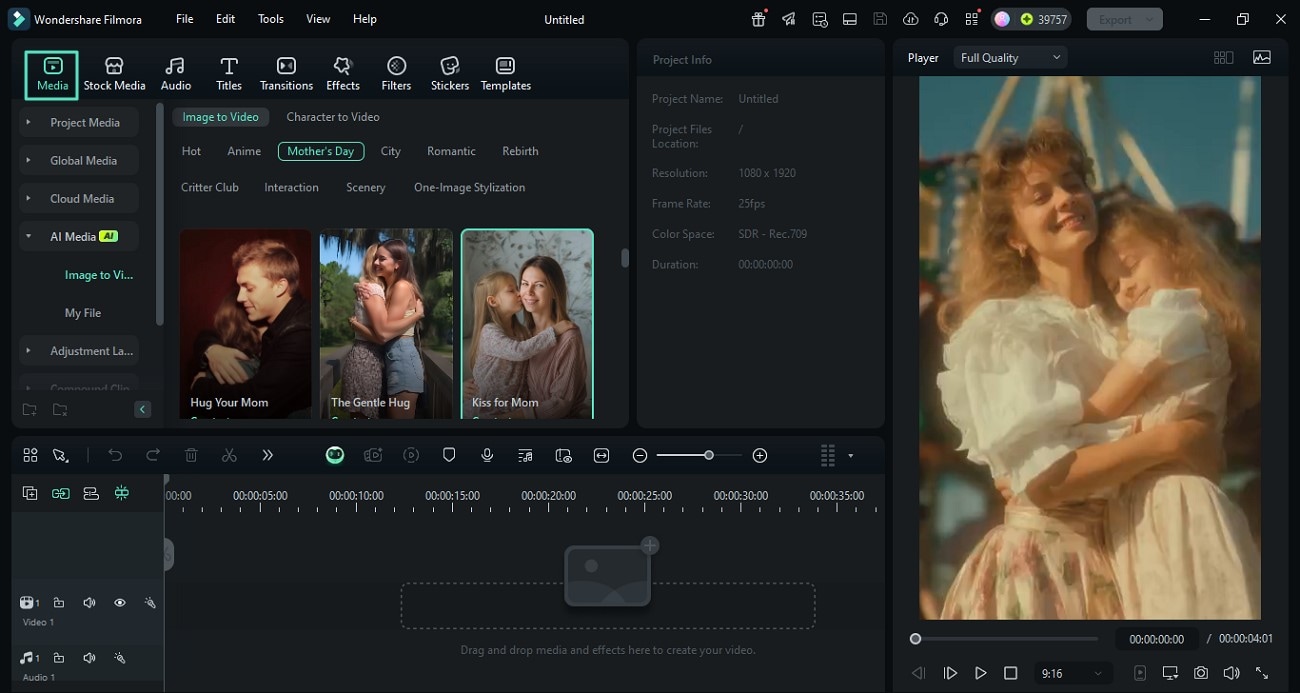Select the Anime category filter
The width and height of the screenshot is (1300, 693).
pos(244,151)
